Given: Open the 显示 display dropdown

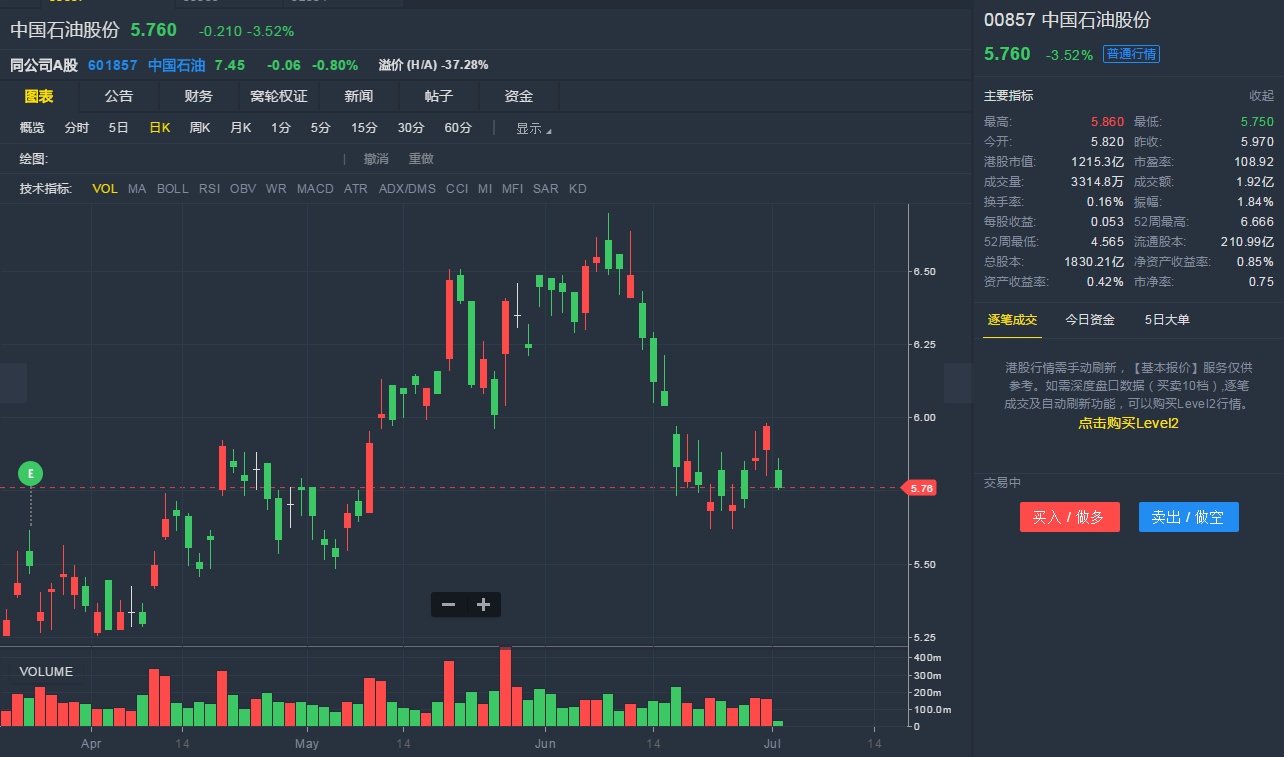Looking at the screenshot, I should click(x=532, y=128).
